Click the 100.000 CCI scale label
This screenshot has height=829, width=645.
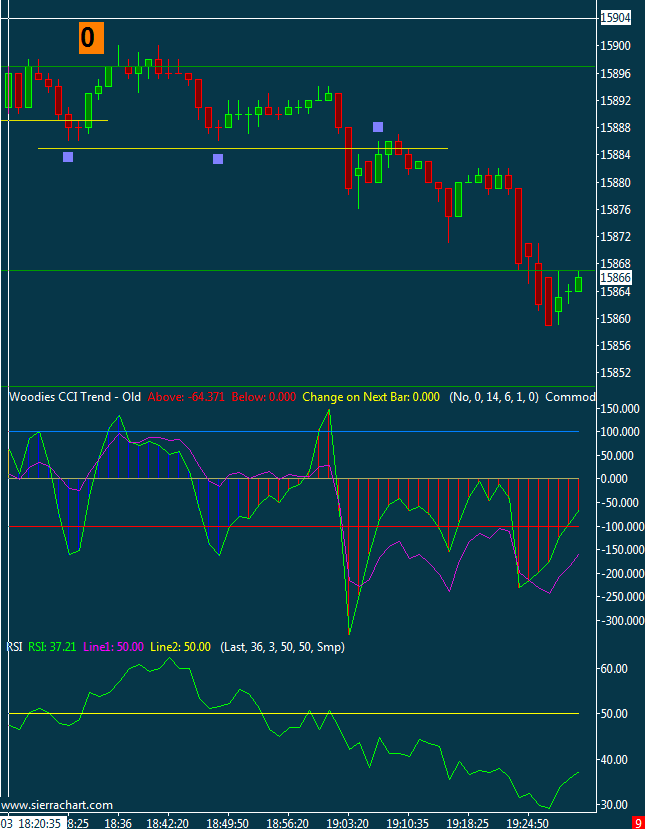621,432
